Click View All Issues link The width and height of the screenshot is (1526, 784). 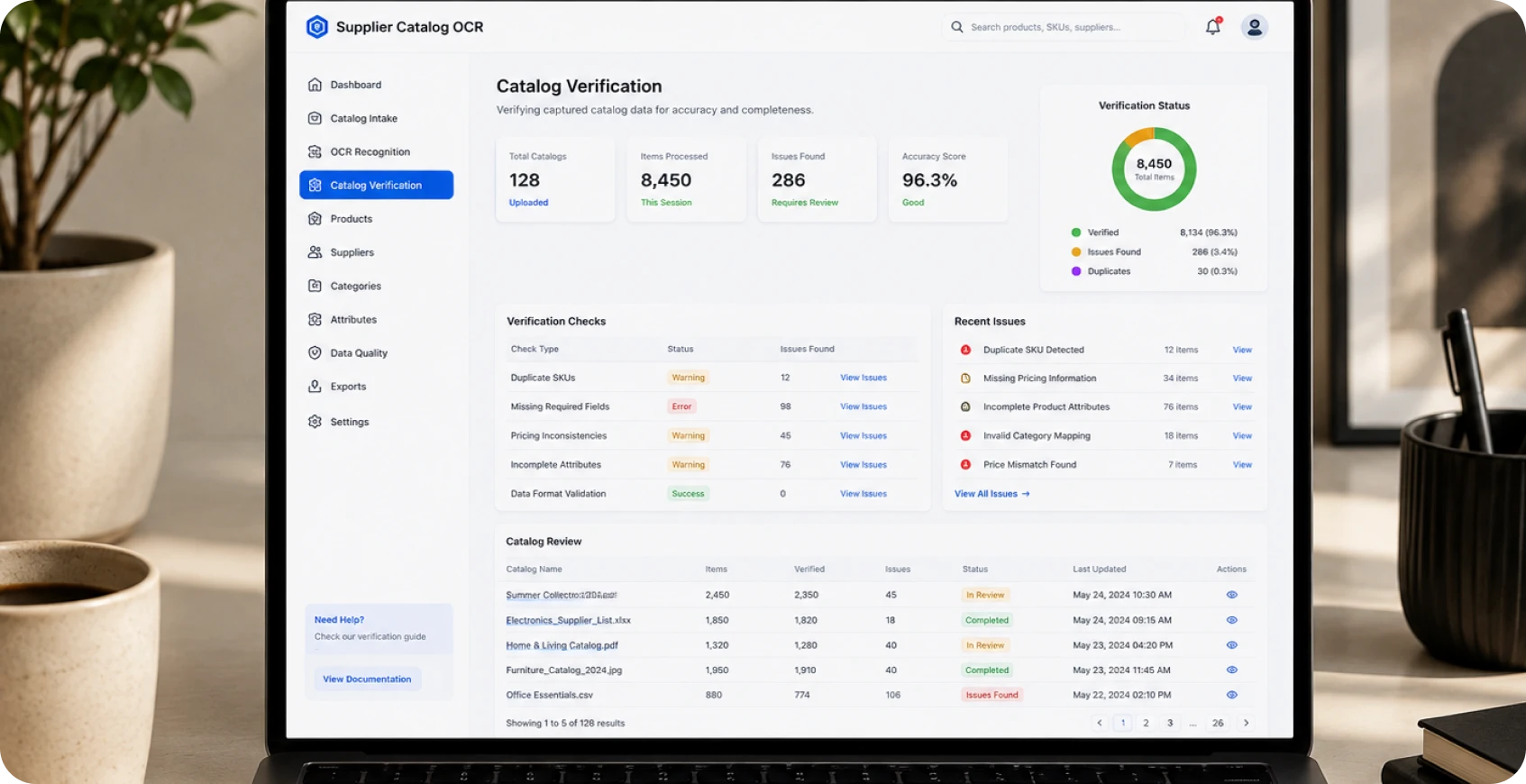click(x=991, y=494)
